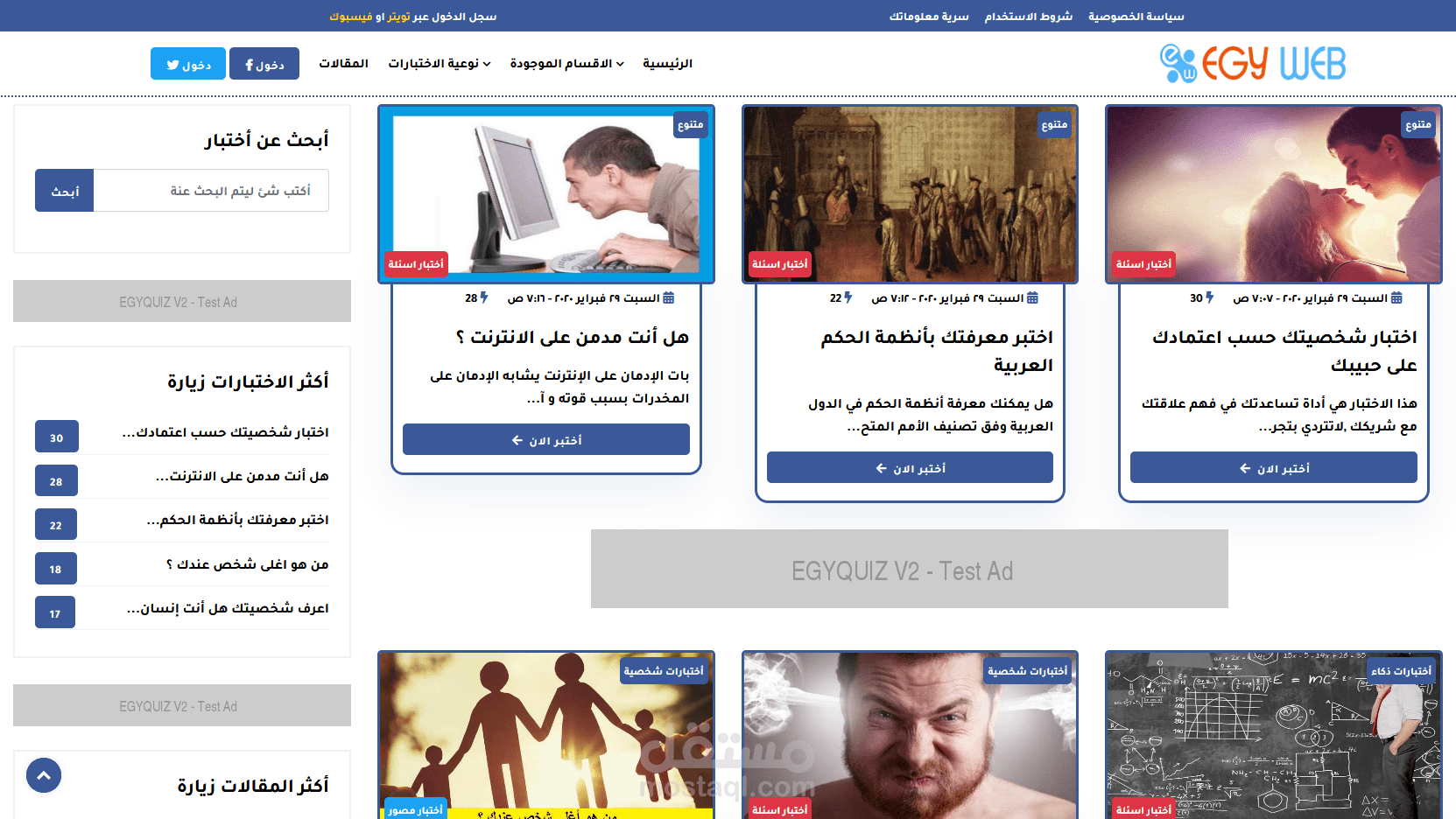The image size is (1456, 819).
Task: Click calendar icon on Arab governance quiz card
Action: pyautogui.click(x=1032, y=297)
